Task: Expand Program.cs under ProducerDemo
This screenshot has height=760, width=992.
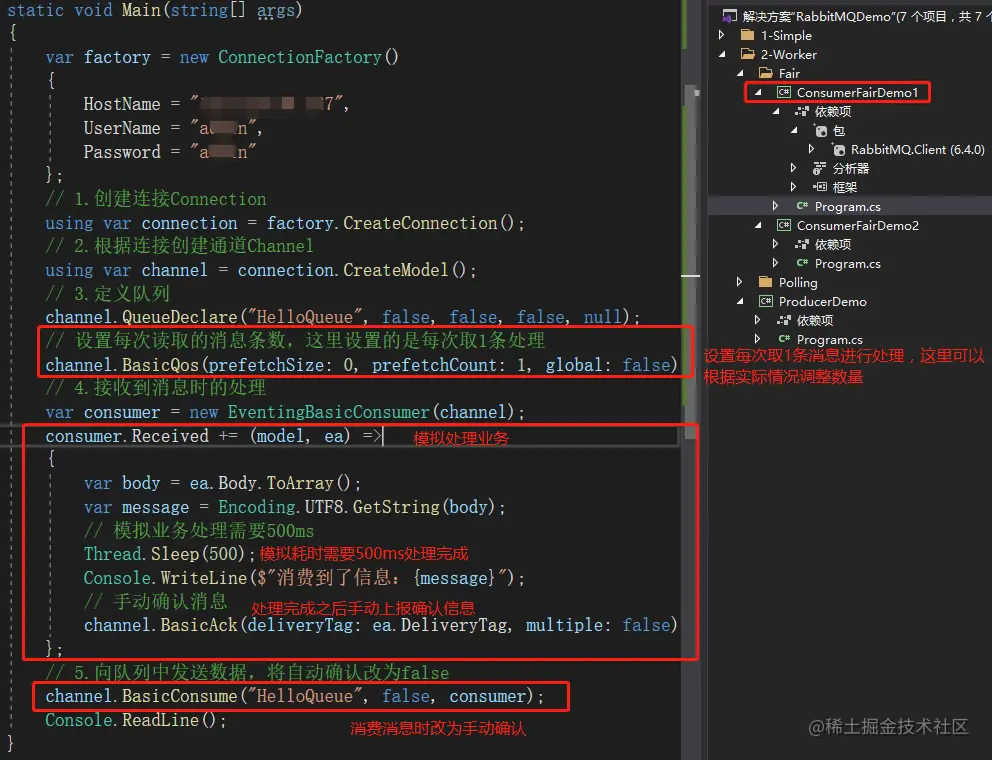Action: point(757,339)
